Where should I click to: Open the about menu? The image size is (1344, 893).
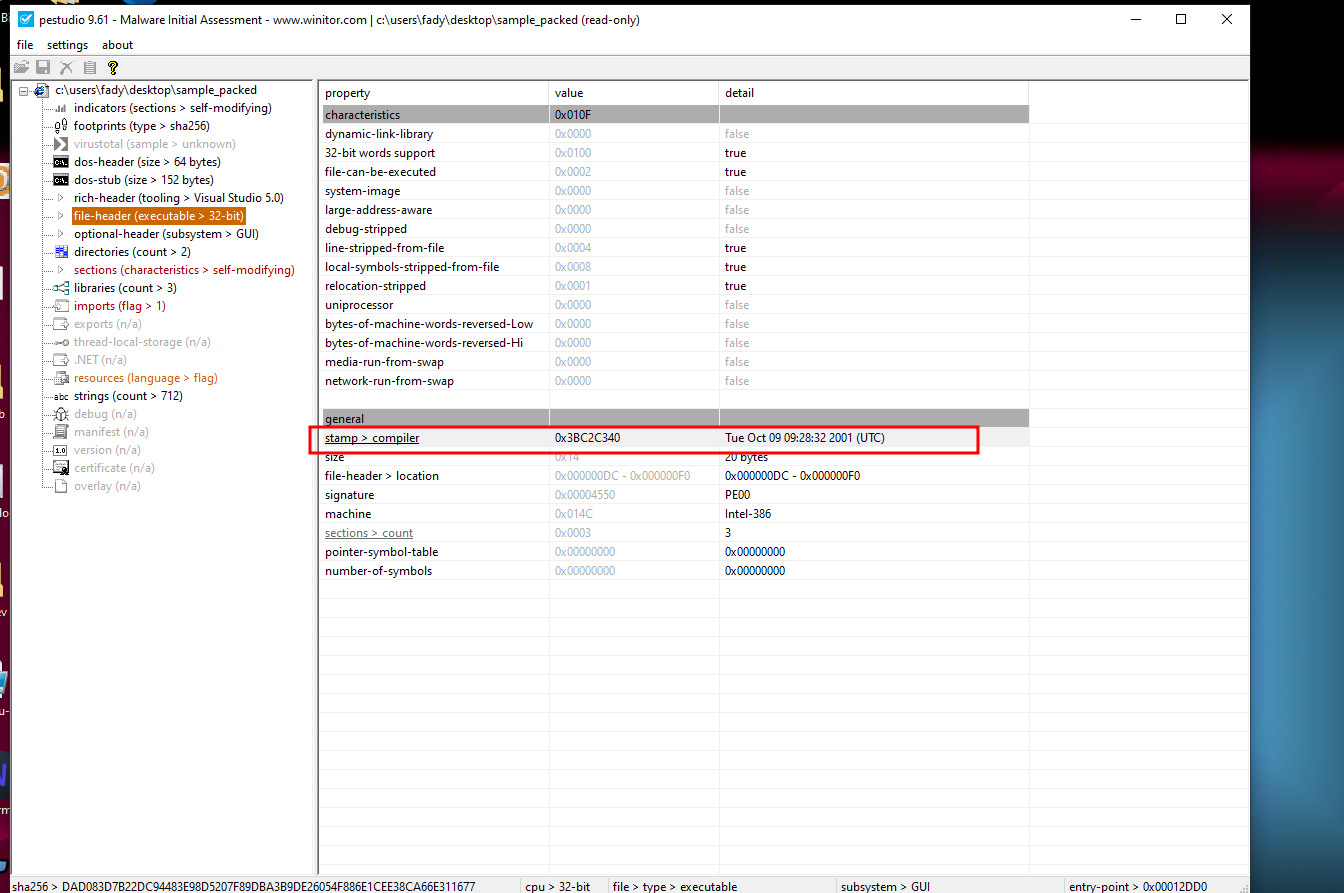(117, 45)
